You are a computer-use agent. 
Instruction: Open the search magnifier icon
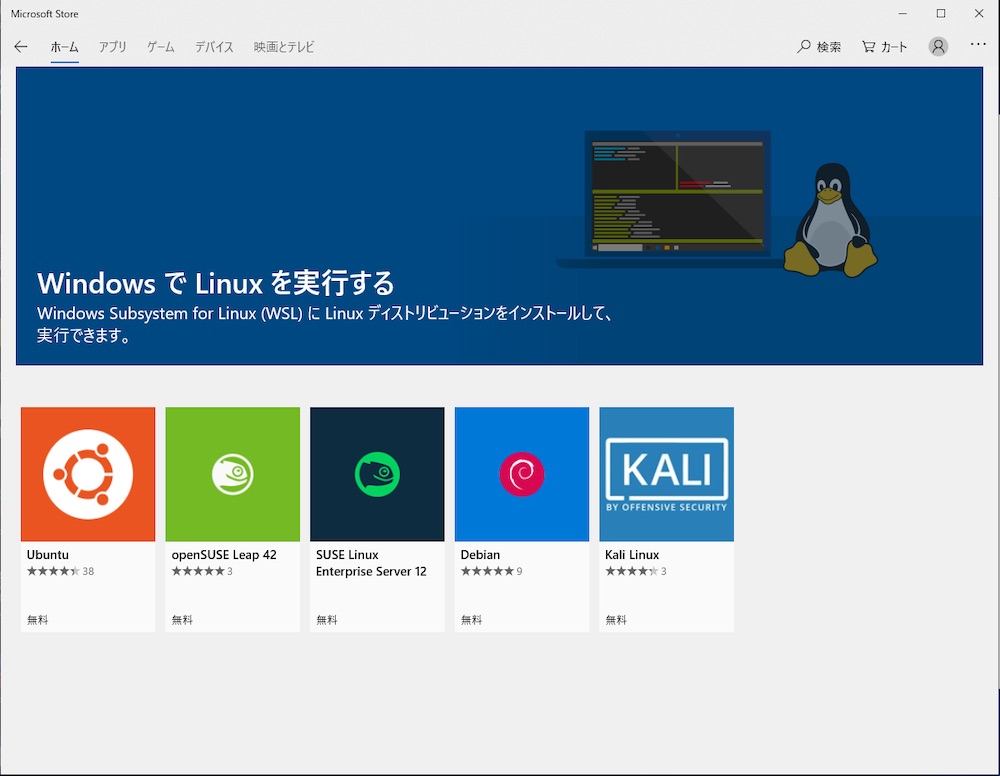(804, 47)
